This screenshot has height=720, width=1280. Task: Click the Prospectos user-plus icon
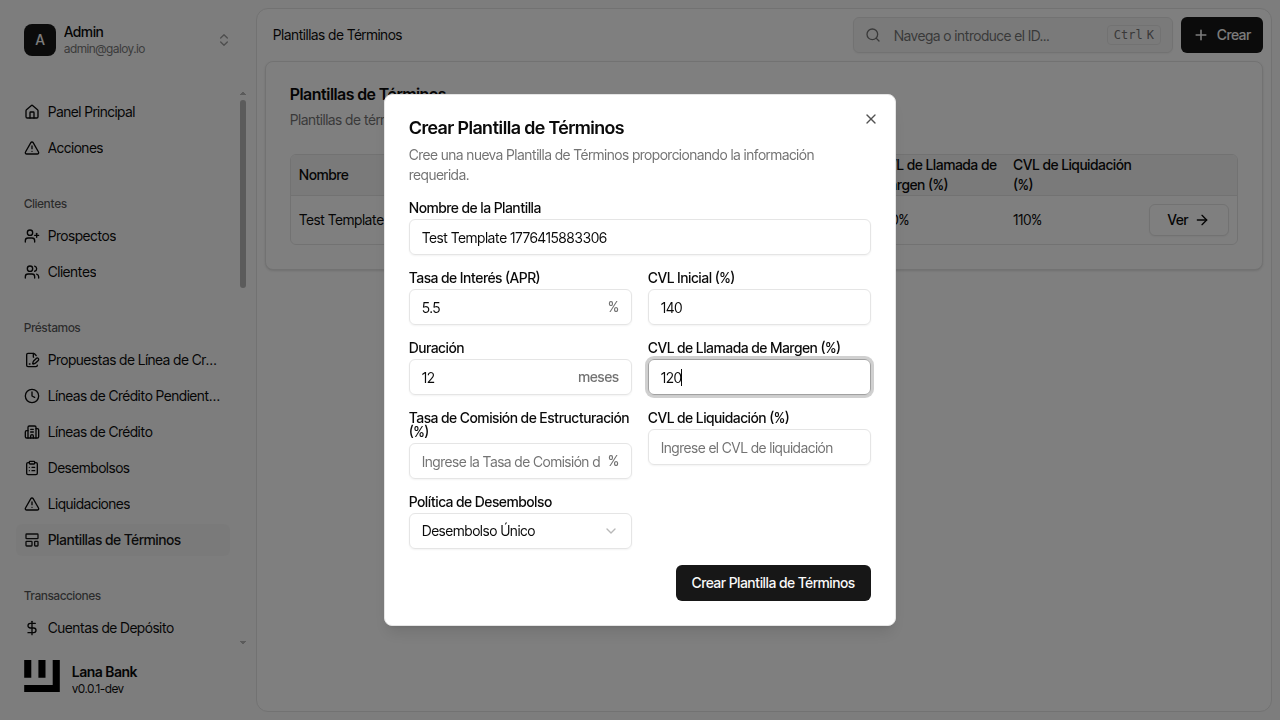coord(32,236)
